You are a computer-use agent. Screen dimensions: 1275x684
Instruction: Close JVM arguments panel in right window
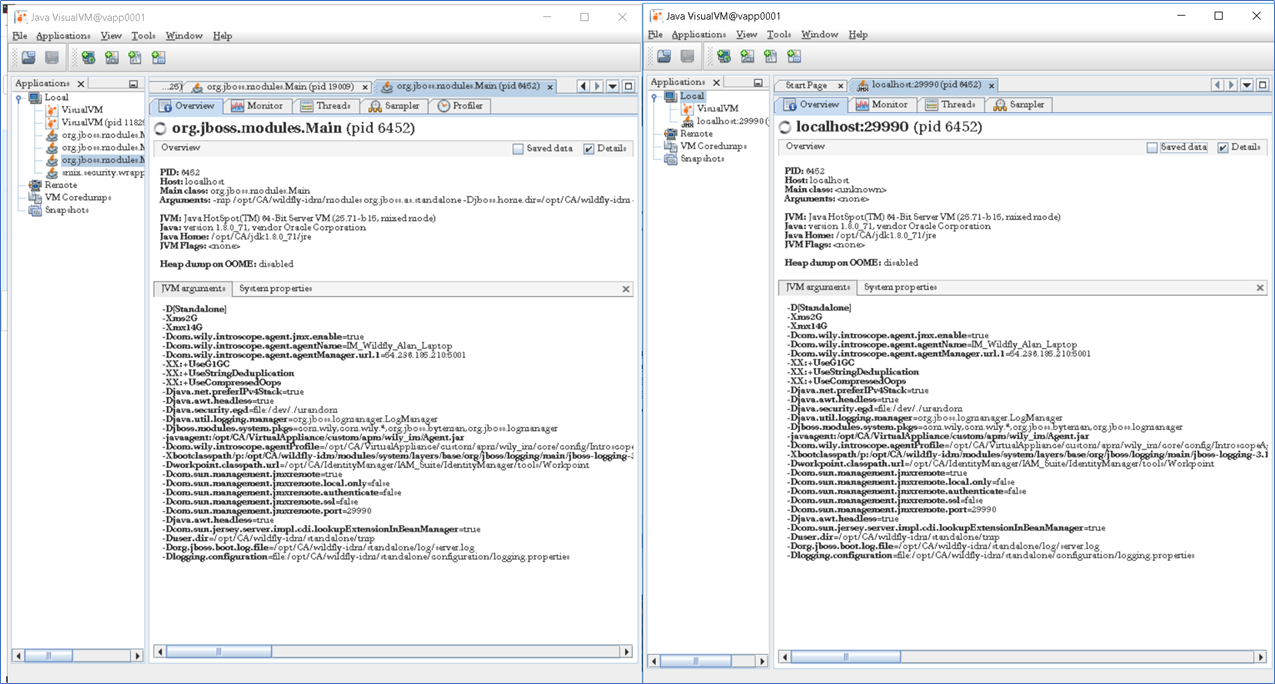1261,288
